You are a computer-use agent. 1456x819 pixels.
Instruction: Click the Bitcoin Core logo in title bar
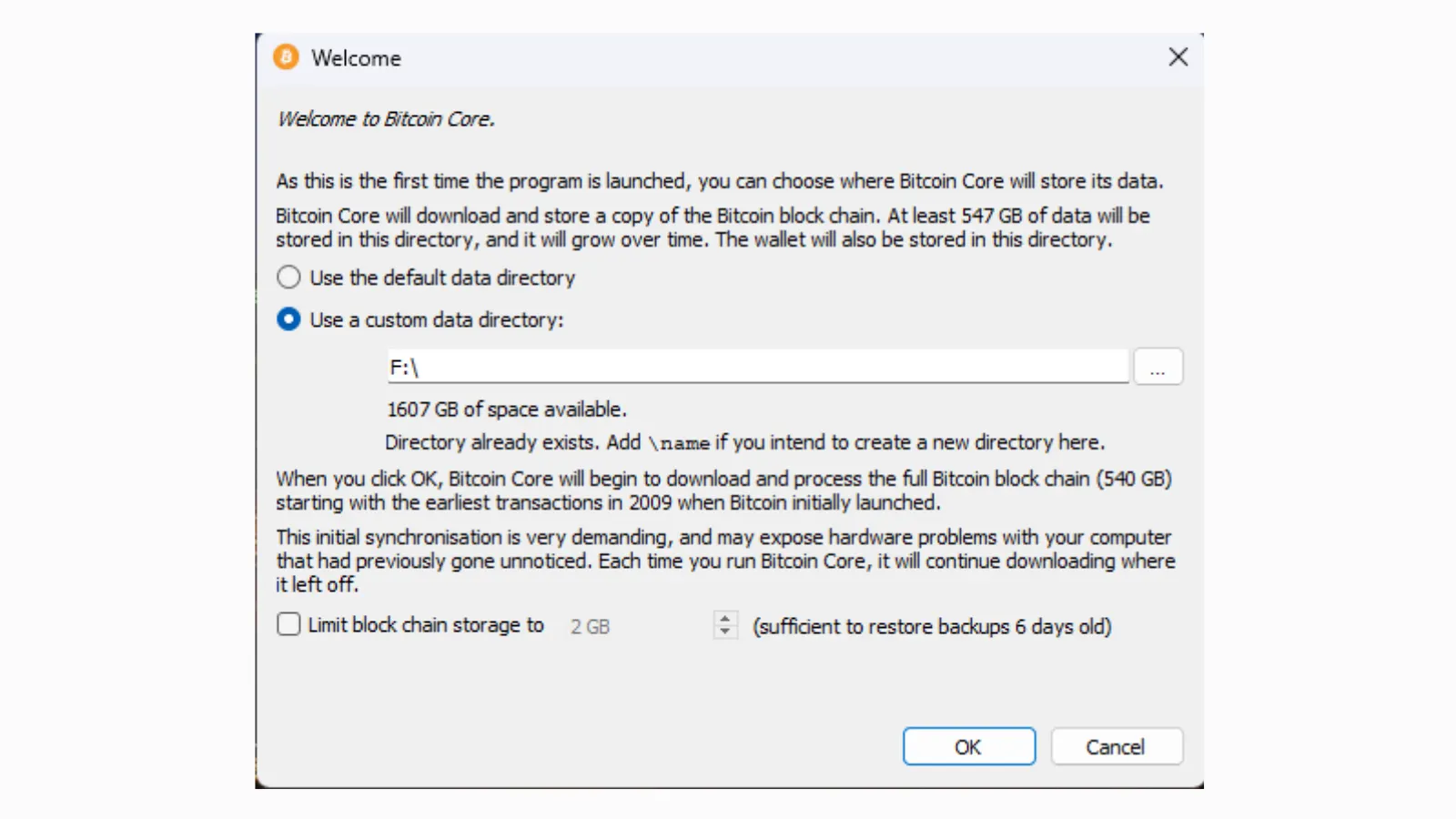pyautogui.click(x=286, y=57)
